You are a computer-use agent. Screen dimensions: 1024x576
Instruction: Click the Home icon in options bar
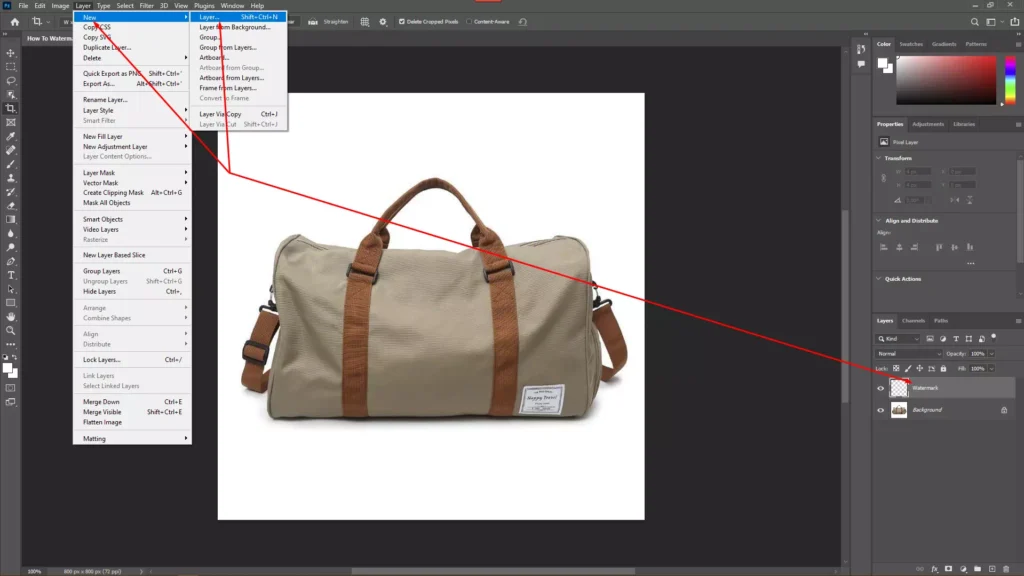[14, 22]
